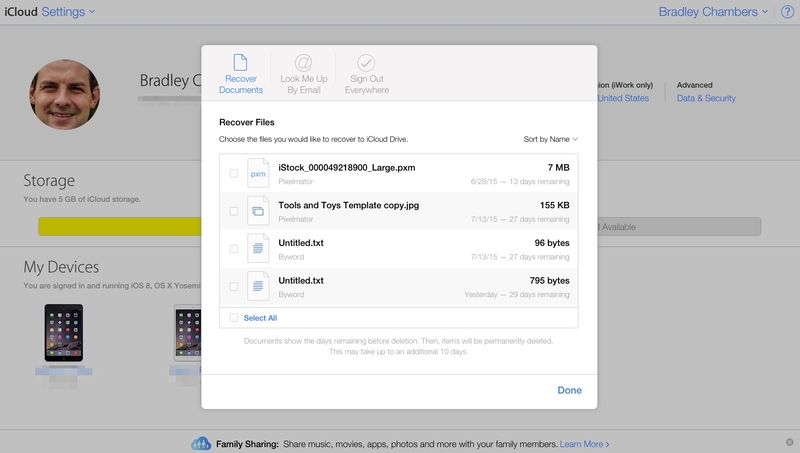Click the My Devices heading
Viewport: 800px width, 453px height.
pyautogui.click(x=61, y=267)
